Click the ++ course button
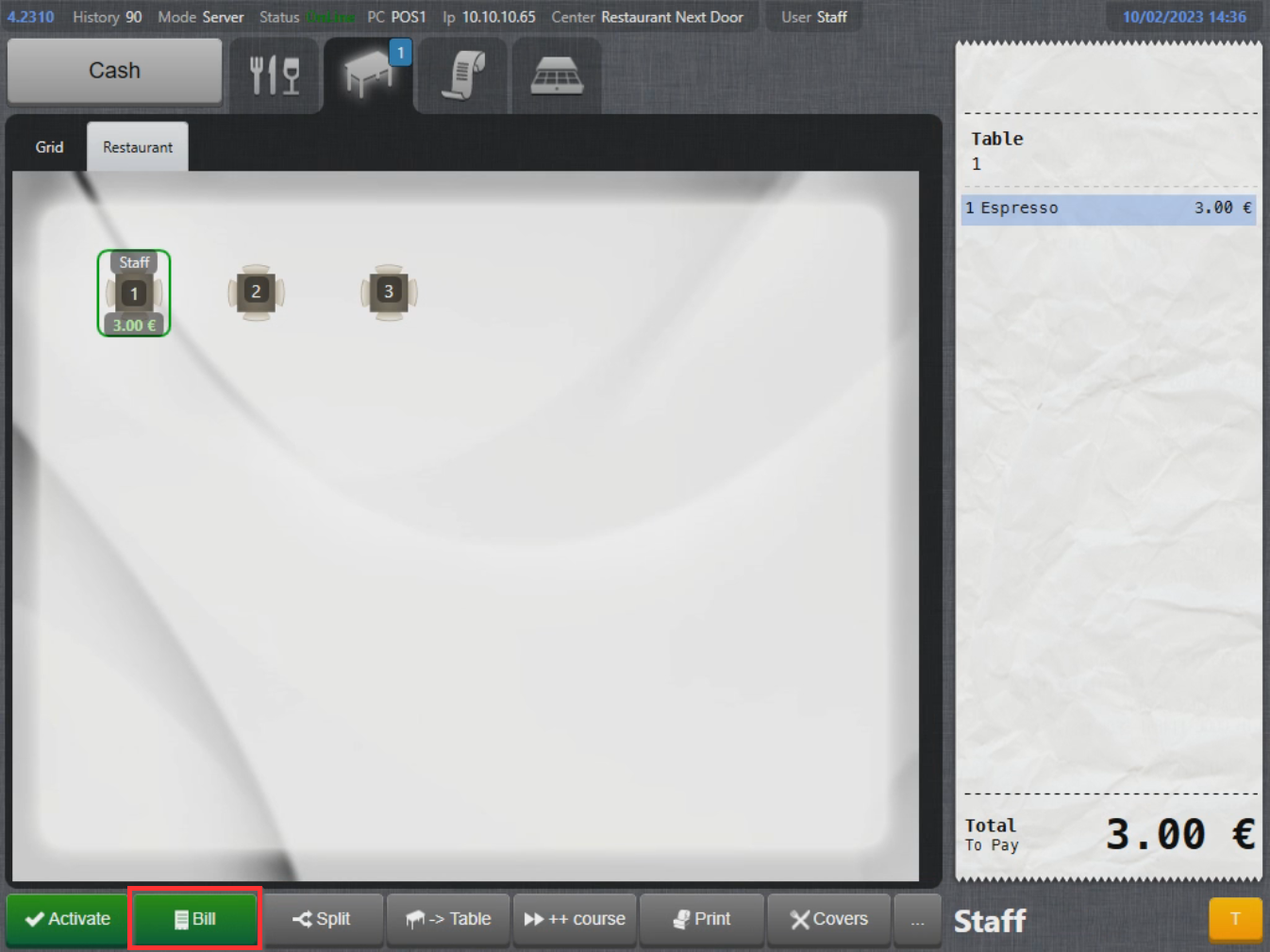Image resolution: width=1270 pixels, height=952 pixels. (575, 919)
